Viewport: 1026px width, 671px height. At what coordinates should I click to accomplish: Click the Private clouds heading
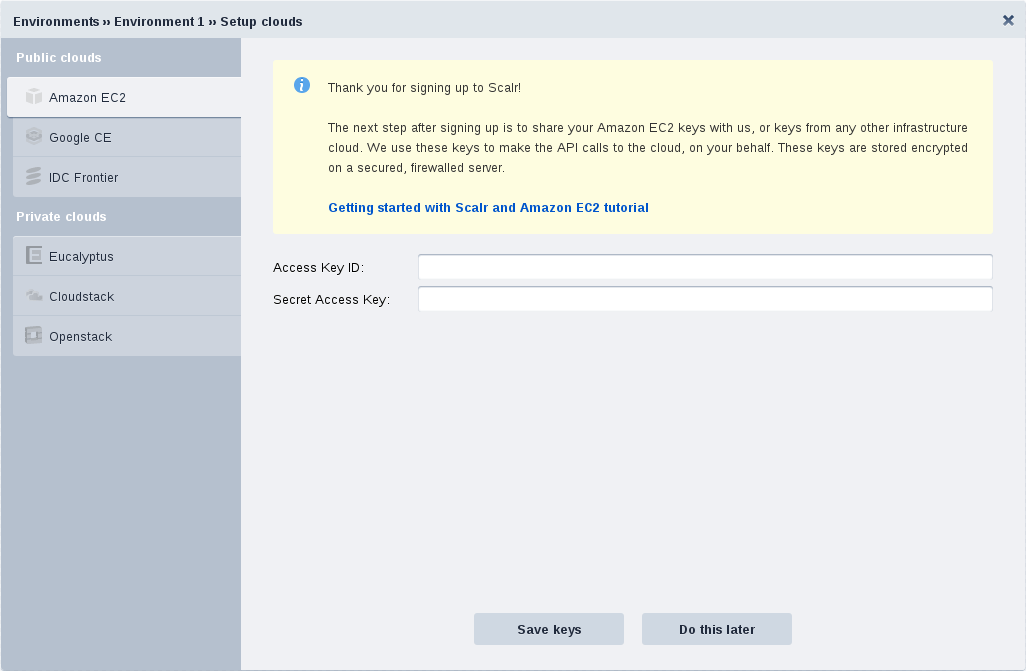[62, 217]
